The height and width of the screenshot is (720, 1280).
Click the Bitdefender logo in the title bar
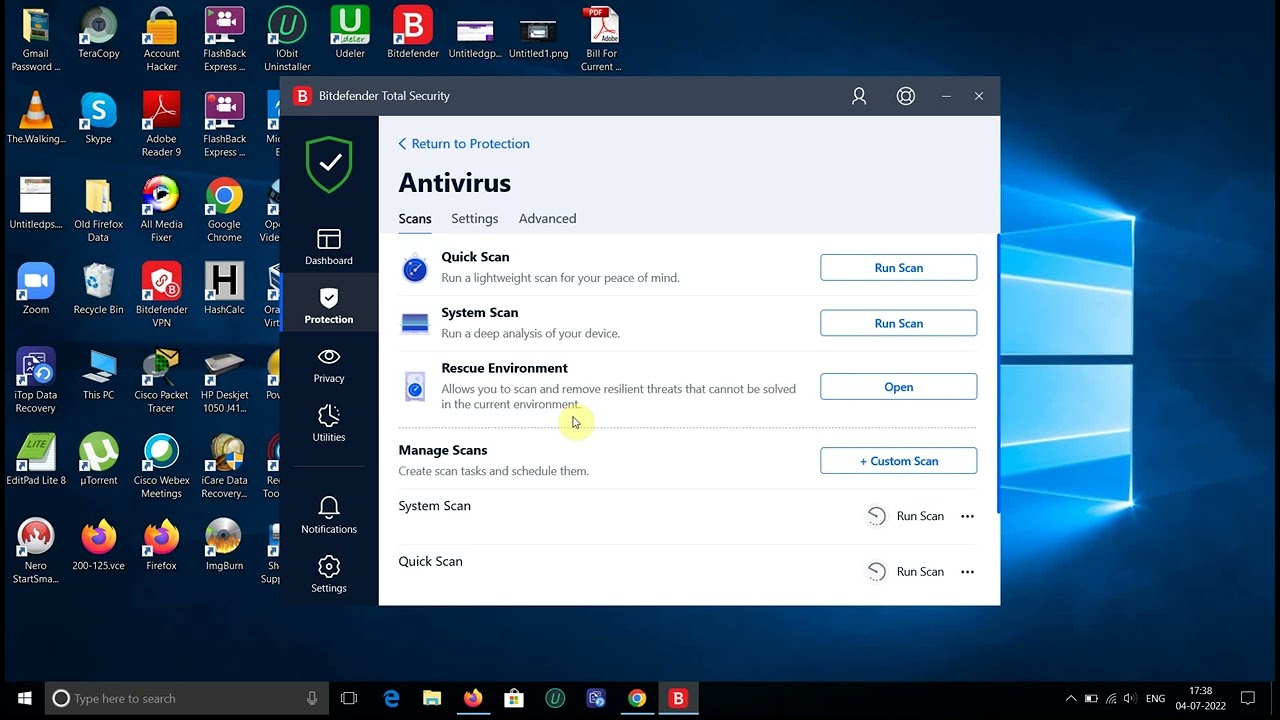click(302, 96)
